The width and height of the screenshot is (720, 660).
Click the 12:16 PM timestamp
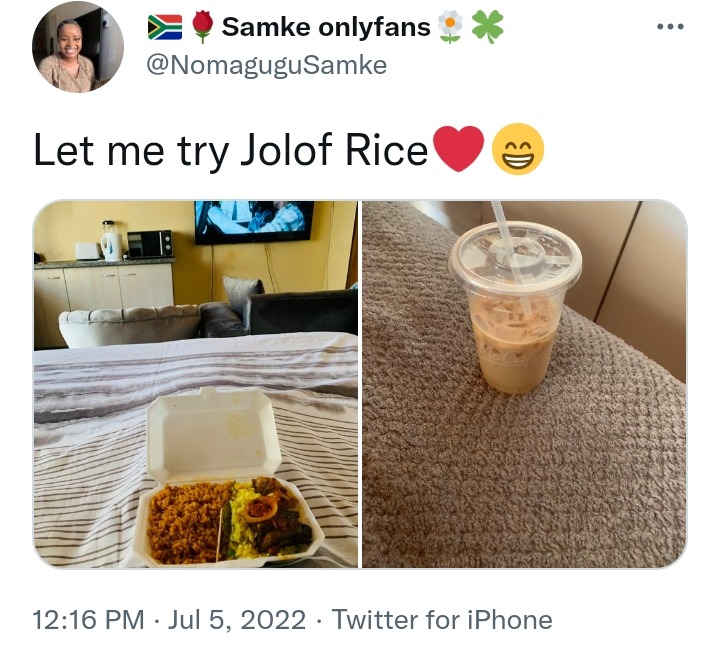click(88, 620)
